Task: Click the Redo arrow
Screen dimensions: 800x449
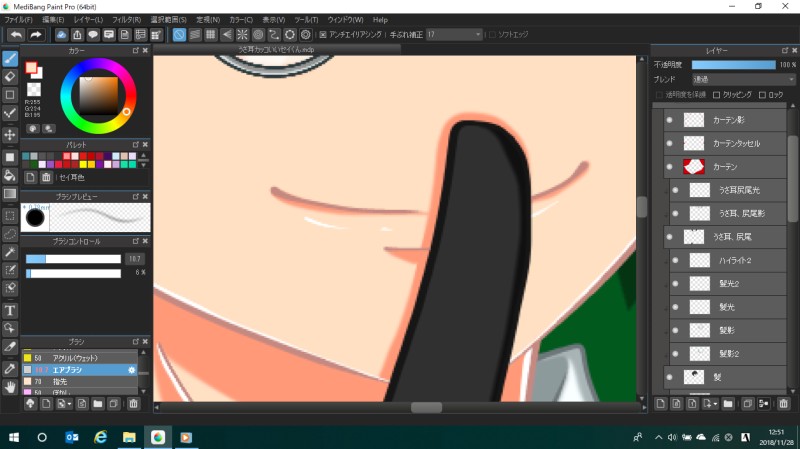Action: [x=36, y=35]
